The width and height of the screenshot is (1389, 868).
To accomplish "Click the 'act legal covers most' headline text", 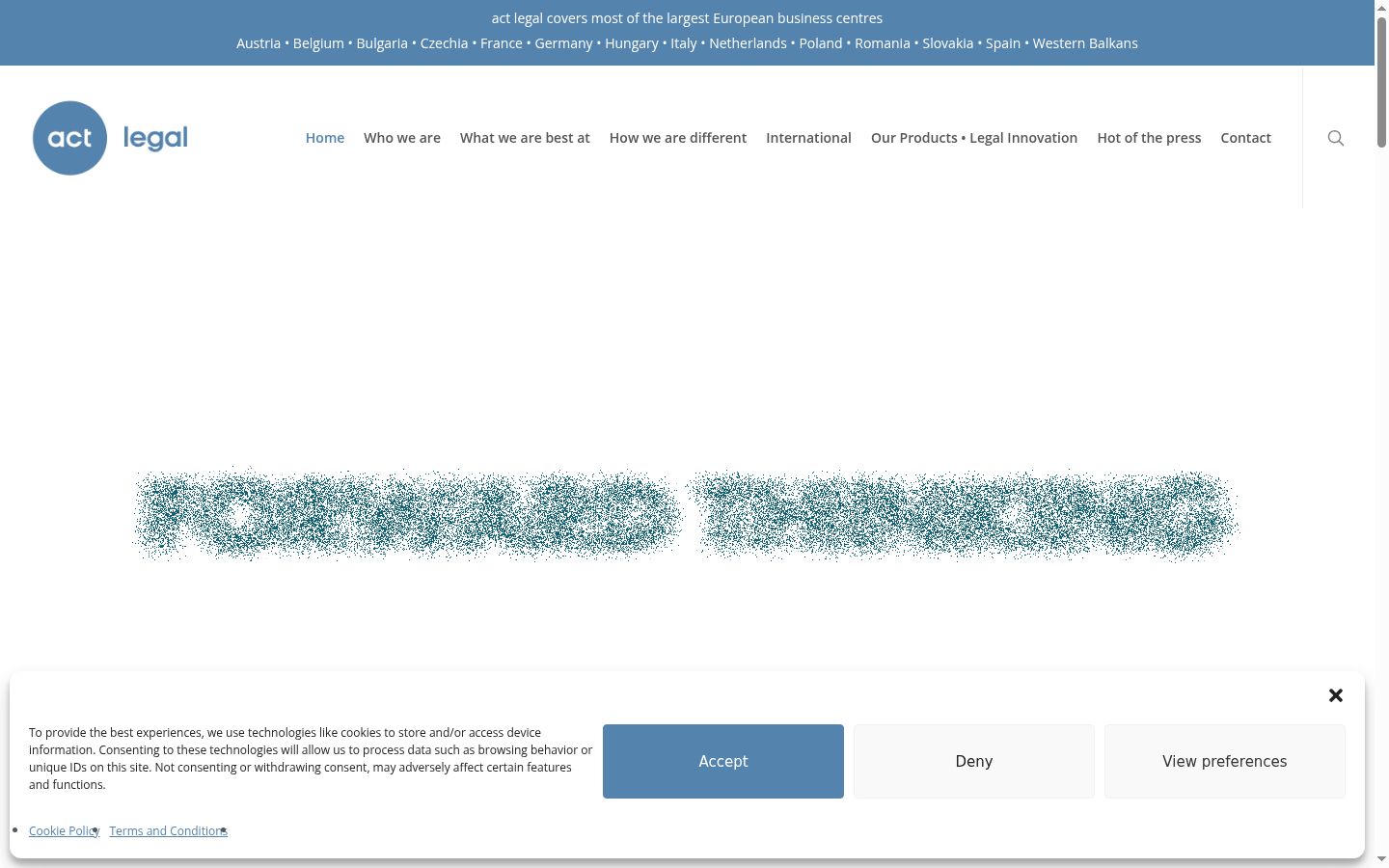I will (x=687, y=18).
